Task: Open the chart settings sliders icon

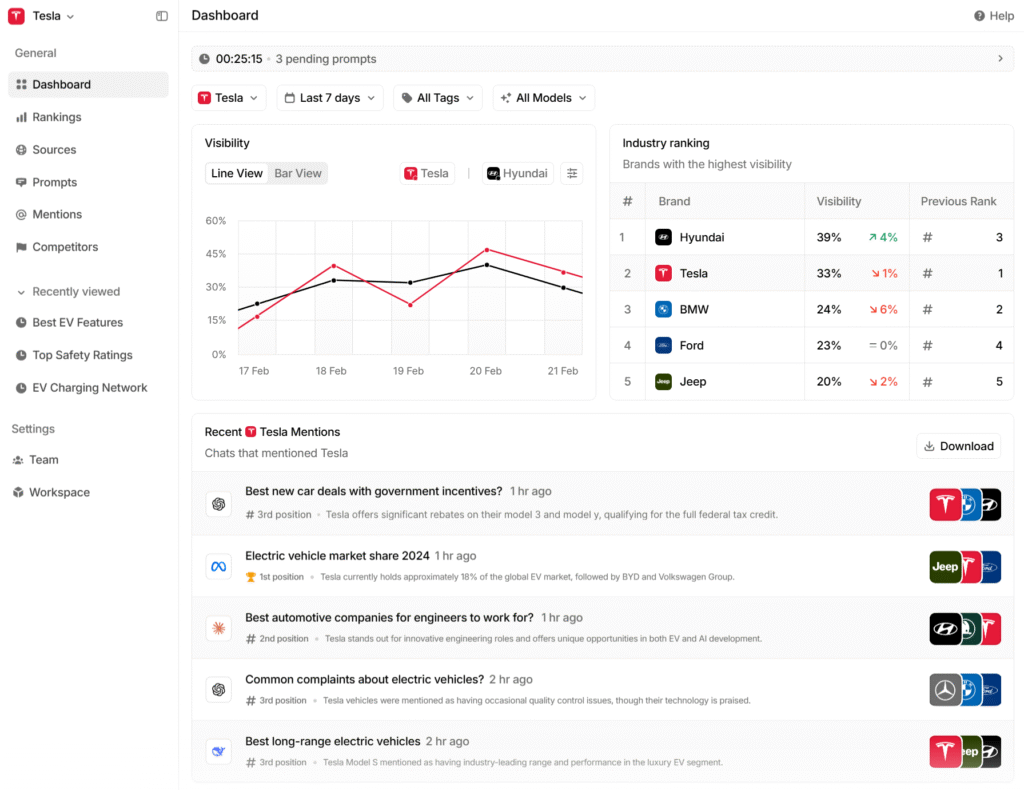Action: click(x=572, y=173)
